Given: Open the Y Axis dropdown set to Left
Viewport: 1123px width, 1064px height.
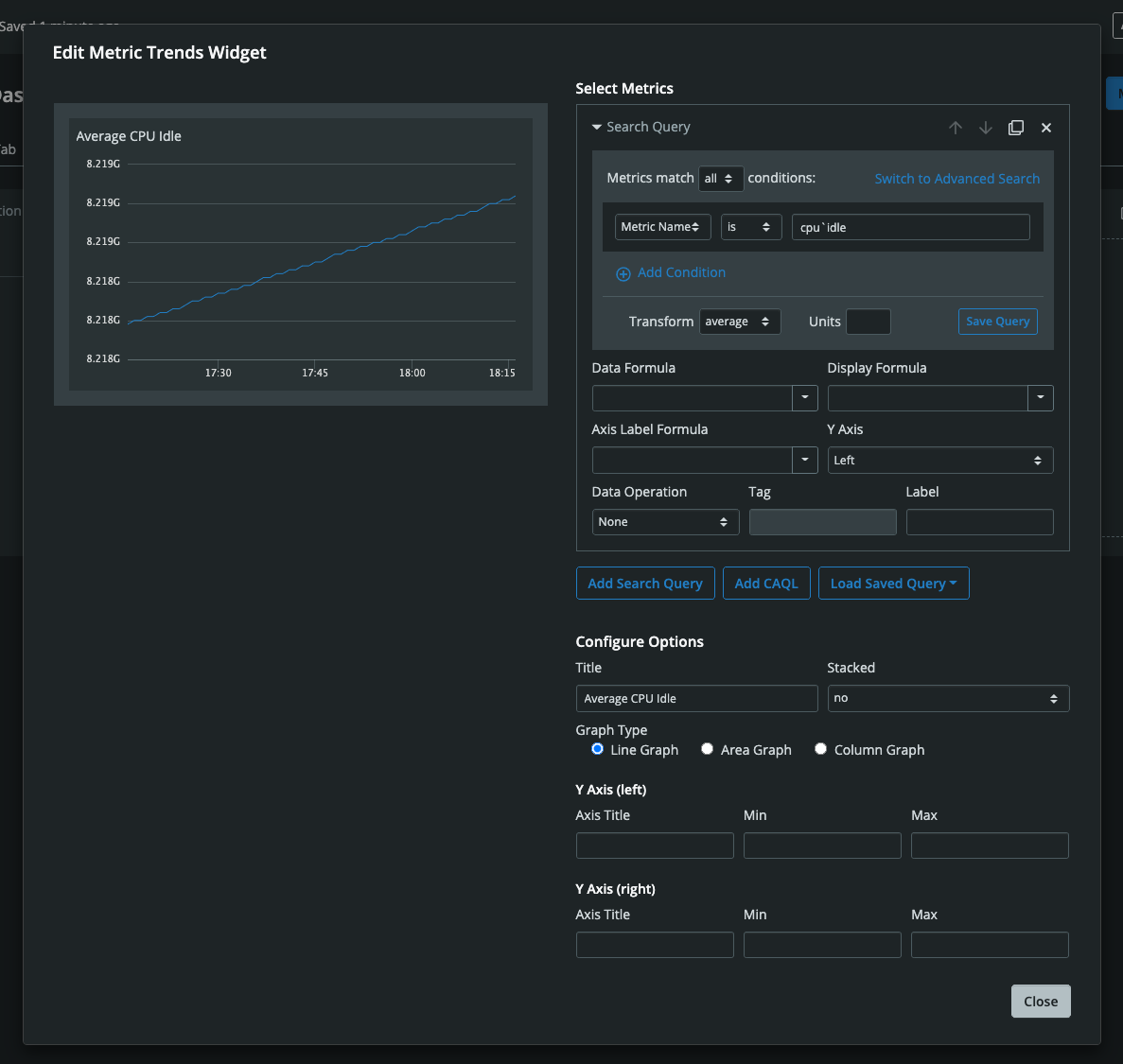Looking at the screenshot, I should pyautogui.click(x=939, y=460).
